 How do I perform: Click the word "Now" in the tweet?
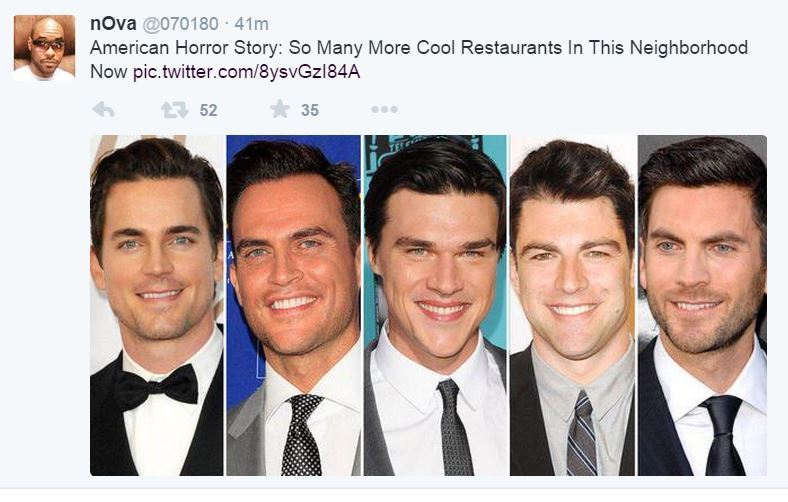coord(109,71)
